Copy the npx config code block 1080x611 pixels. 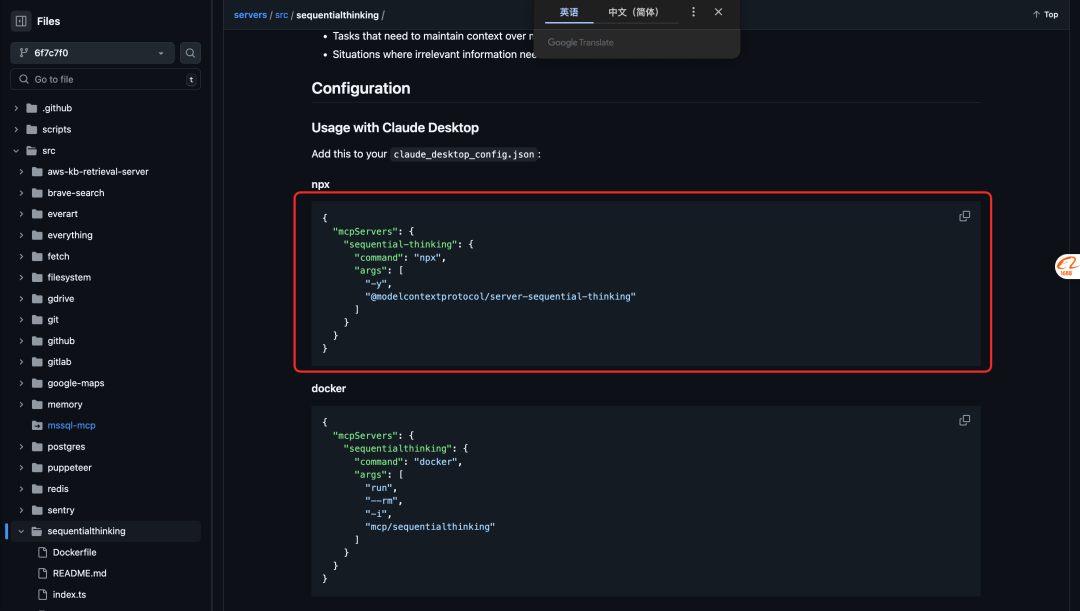coord(964,216)
